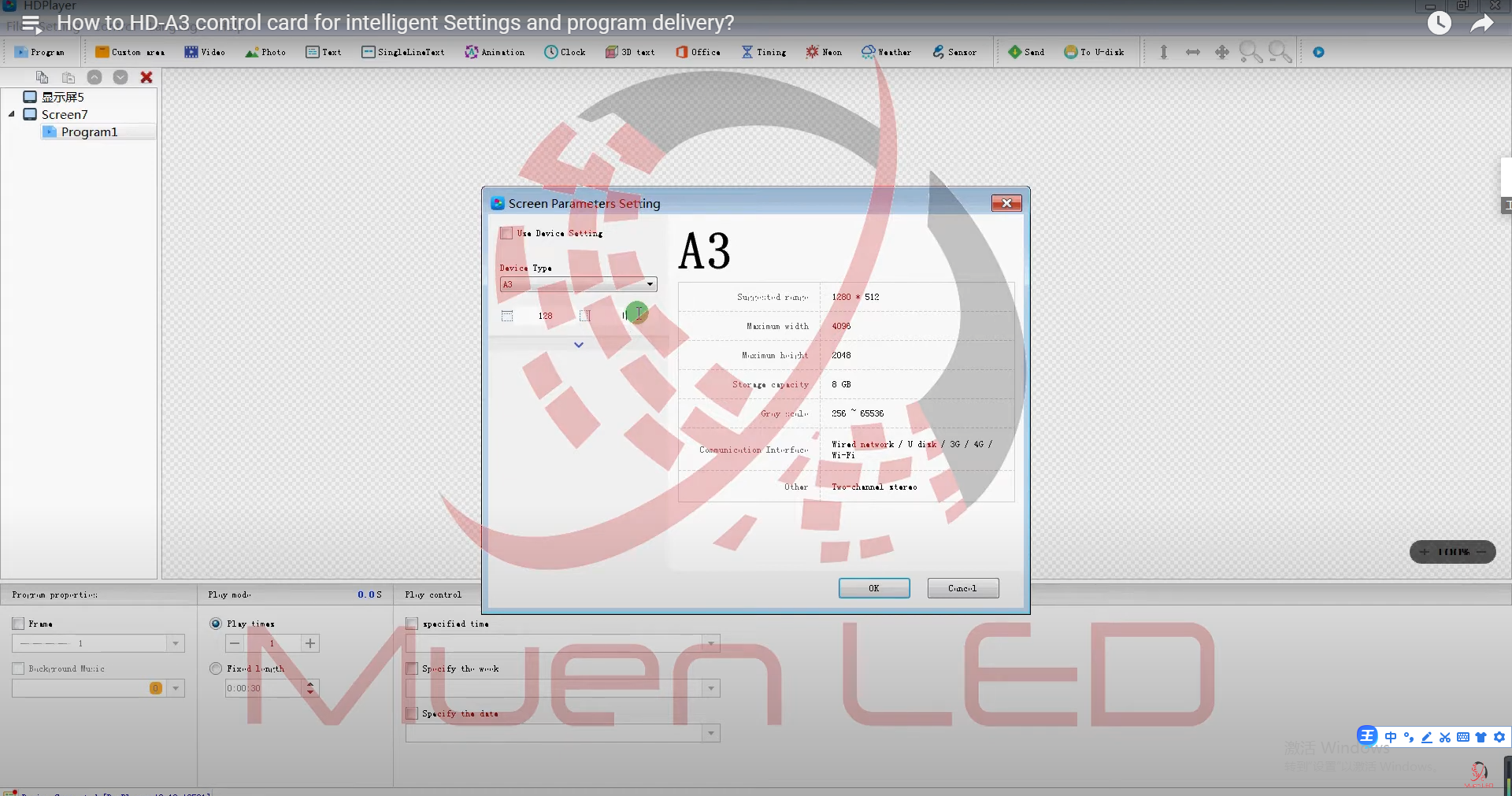The height and width of the screenshot is (796, 1512).
Task: Insert 3D text into the program
Action: (x=629, y=52)
